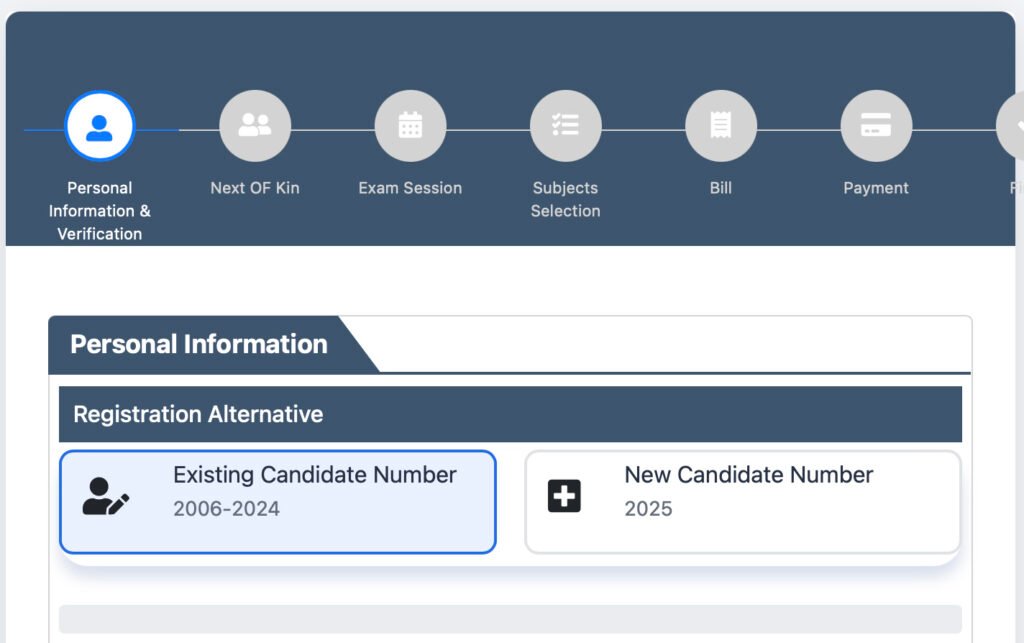
Task: Click the Exam Session step label
Action: tap(410, 188)
